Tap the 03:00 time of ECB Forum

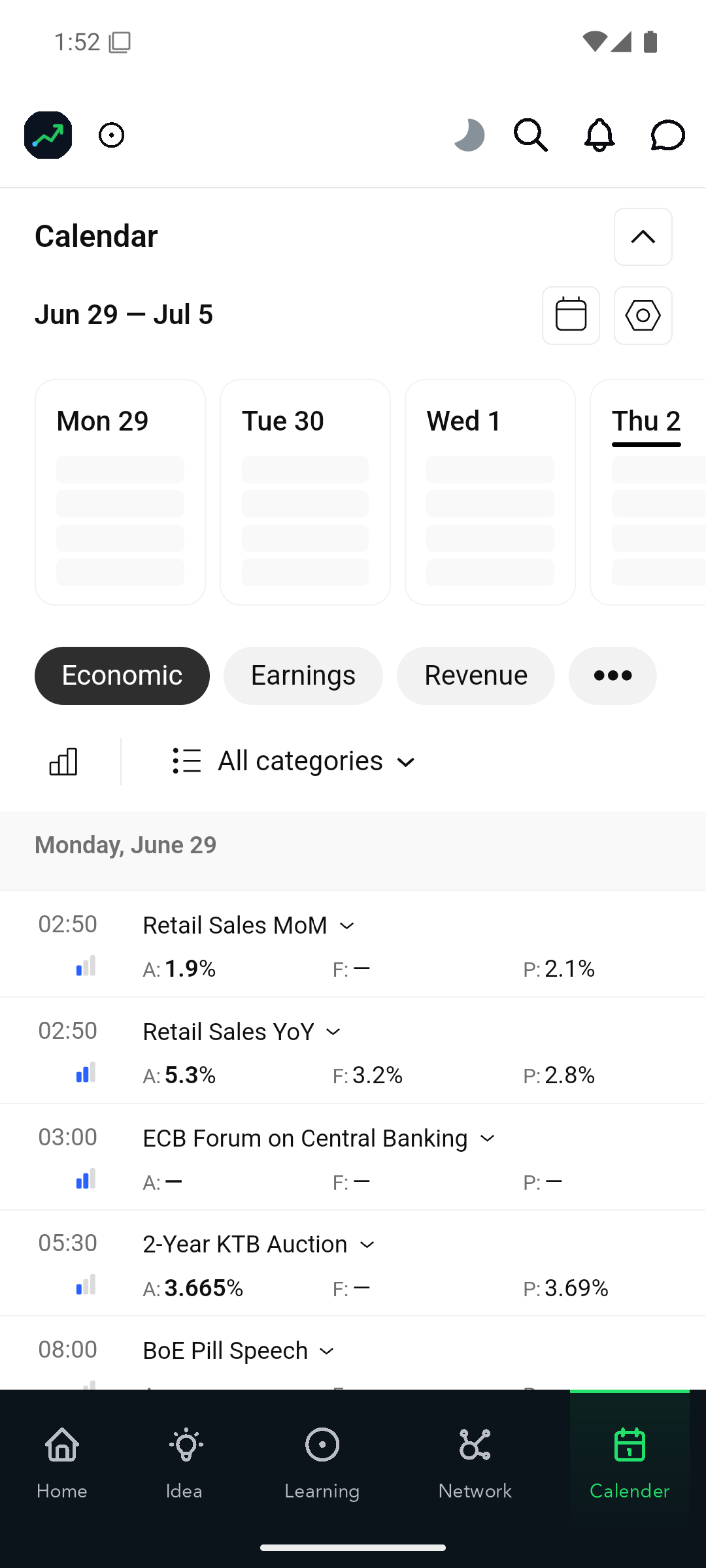pos(67,1137)
